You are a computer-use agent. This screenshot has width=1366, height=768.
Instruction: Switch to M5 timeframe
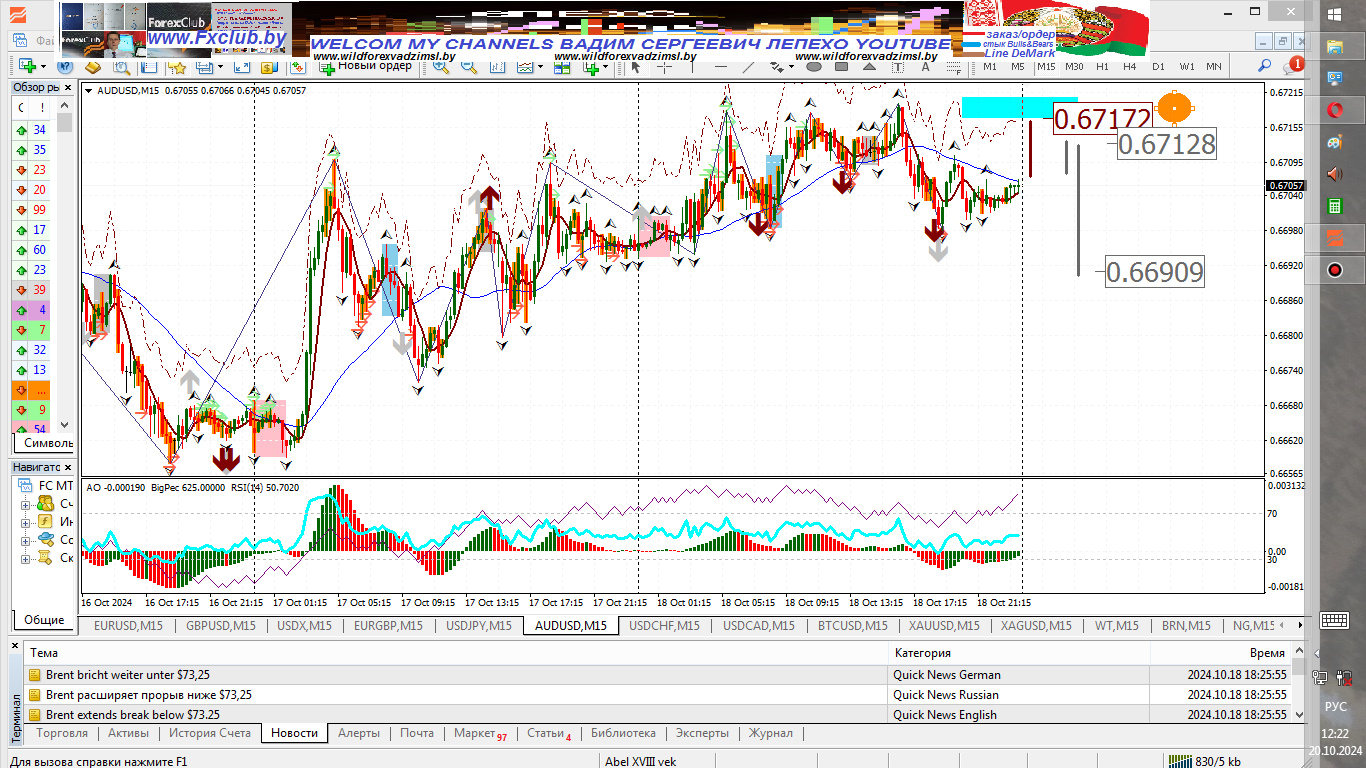[1018, 67]
